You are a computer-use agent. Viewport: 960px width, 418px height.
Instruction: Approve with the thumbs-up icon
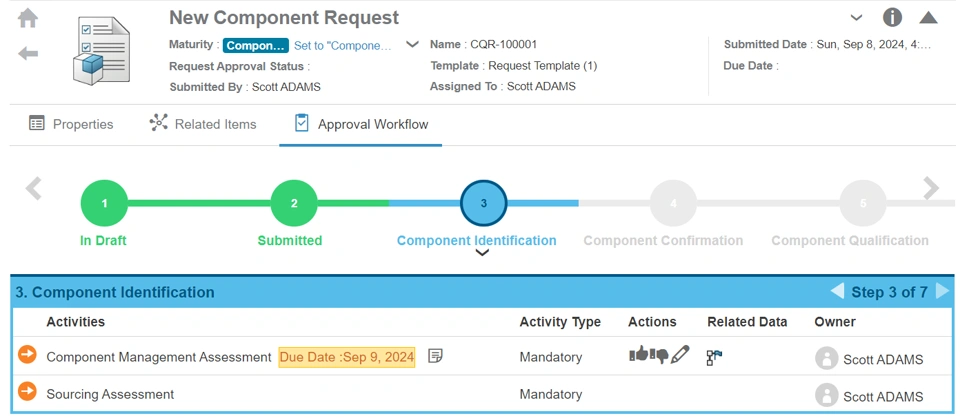coord(638,354)
